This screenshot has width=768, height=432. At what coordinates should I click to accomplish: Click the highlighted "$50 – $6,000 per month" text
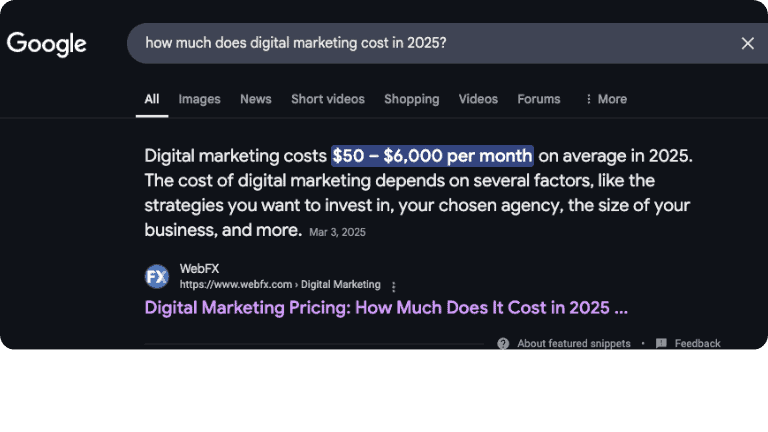432,156
